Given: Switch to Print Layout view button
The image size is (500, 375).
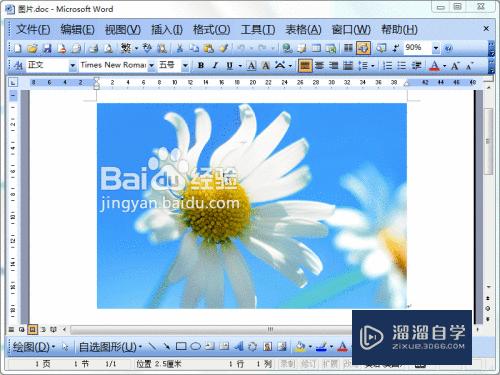Looking at the screenshot, I should coord(32,330).
